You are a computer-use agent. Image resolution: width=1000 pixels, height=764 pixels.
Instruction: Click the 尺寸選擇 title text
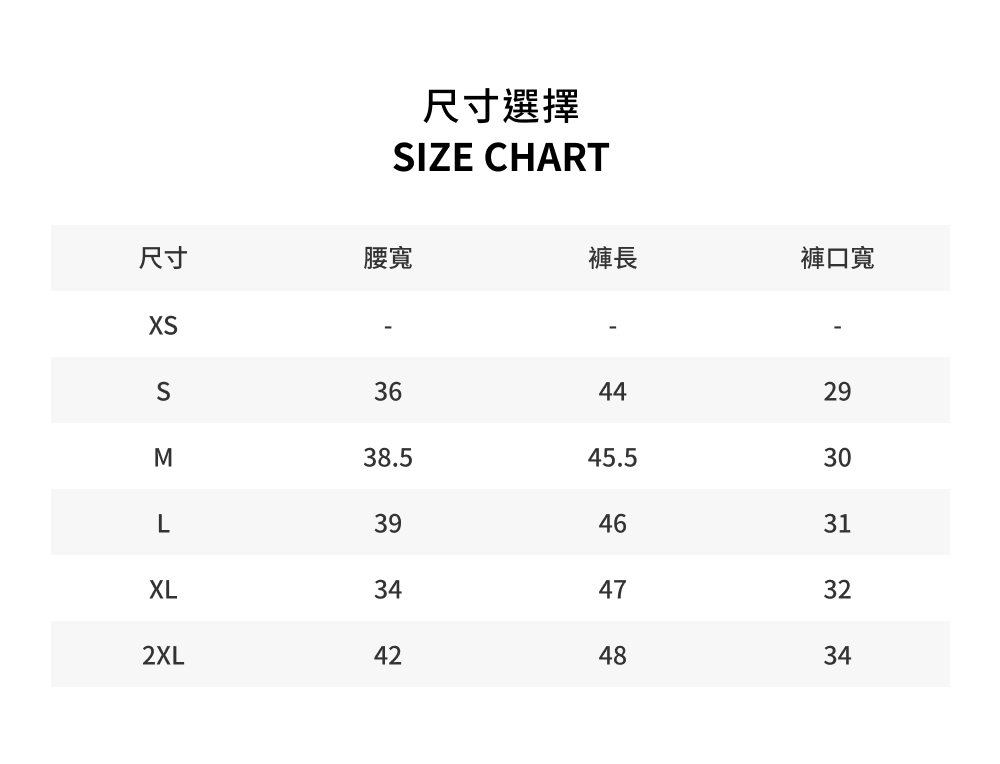[500, 106]
